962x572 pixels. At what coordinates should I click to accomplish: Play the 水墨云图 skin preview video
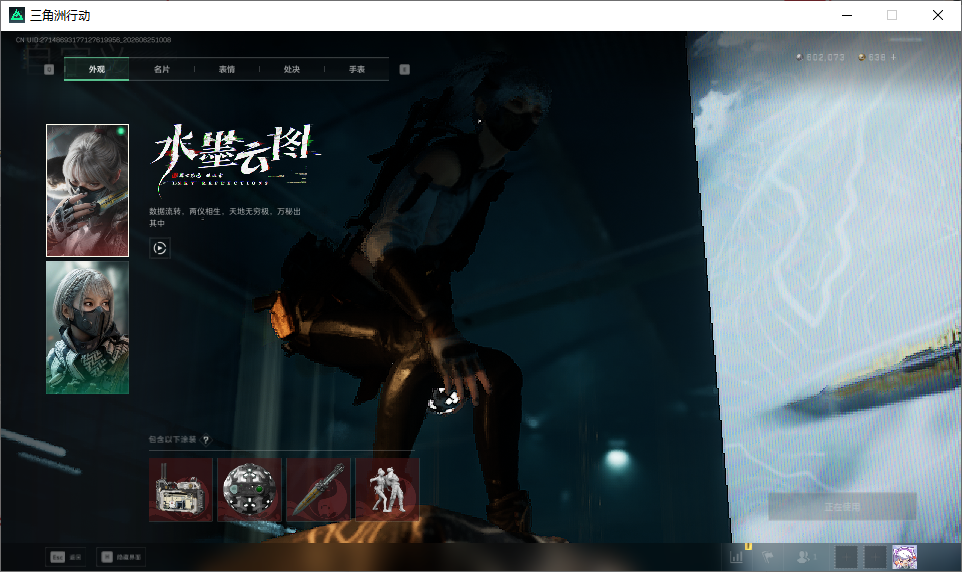tap(160, 248)
